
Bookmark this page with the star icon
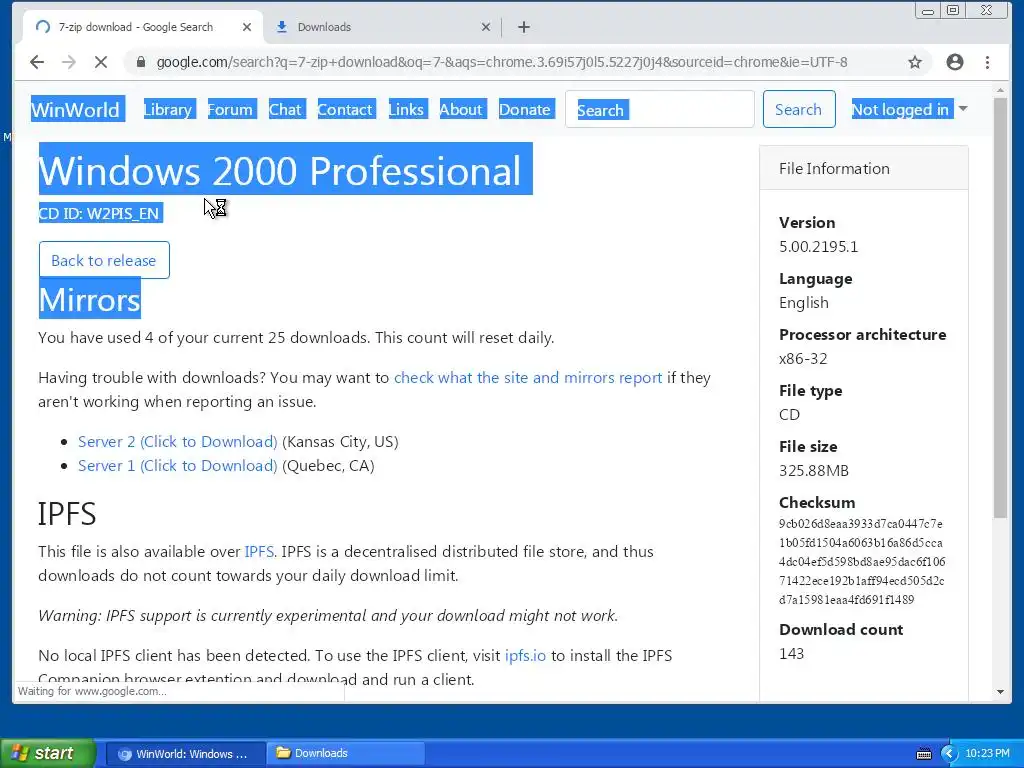pos(915,62)
